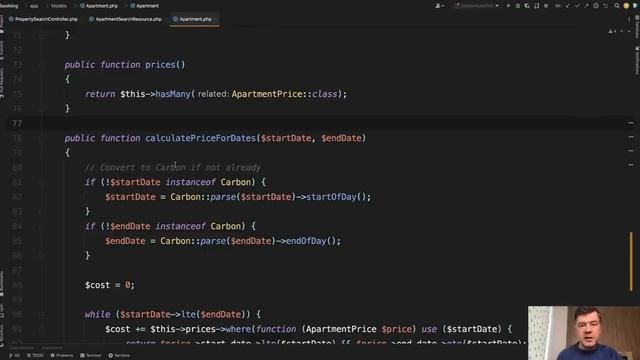Open the Services tool window
Viewport: 640px width, 360px height.
tap(119, 356)
